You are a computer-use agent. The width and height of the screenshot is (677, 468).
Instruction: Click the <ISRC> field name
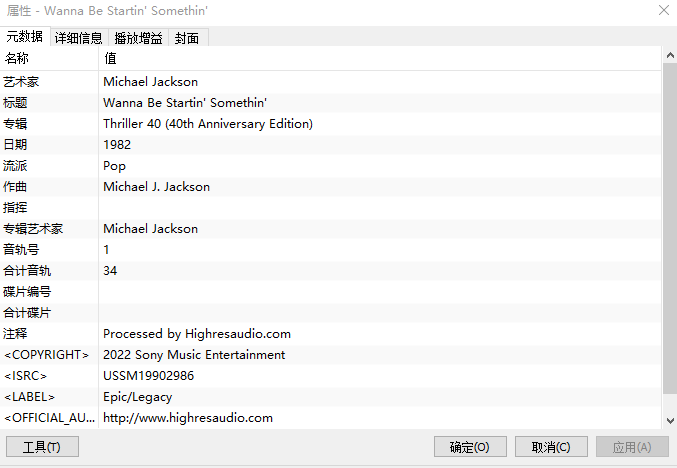25,376
